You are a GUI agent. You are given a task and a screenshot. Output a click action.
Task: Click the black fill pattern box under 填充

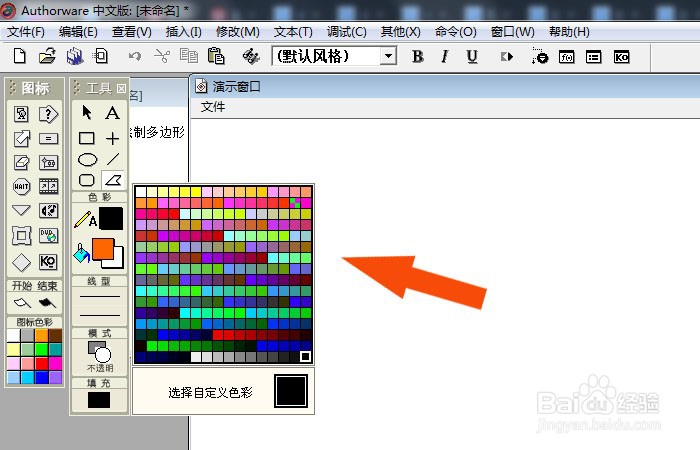pyautogui.click(x=99, y=400)
